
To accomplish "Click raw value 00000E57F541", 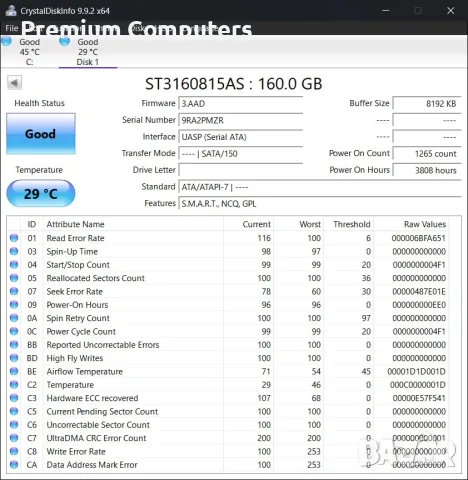I will coord(419,398).
